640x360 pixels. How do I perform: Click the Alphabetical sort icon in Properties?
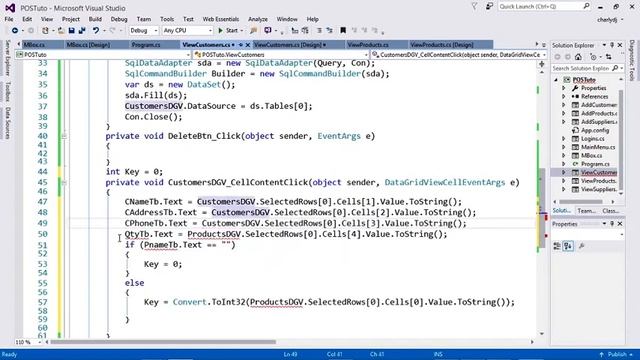[568, 246]
